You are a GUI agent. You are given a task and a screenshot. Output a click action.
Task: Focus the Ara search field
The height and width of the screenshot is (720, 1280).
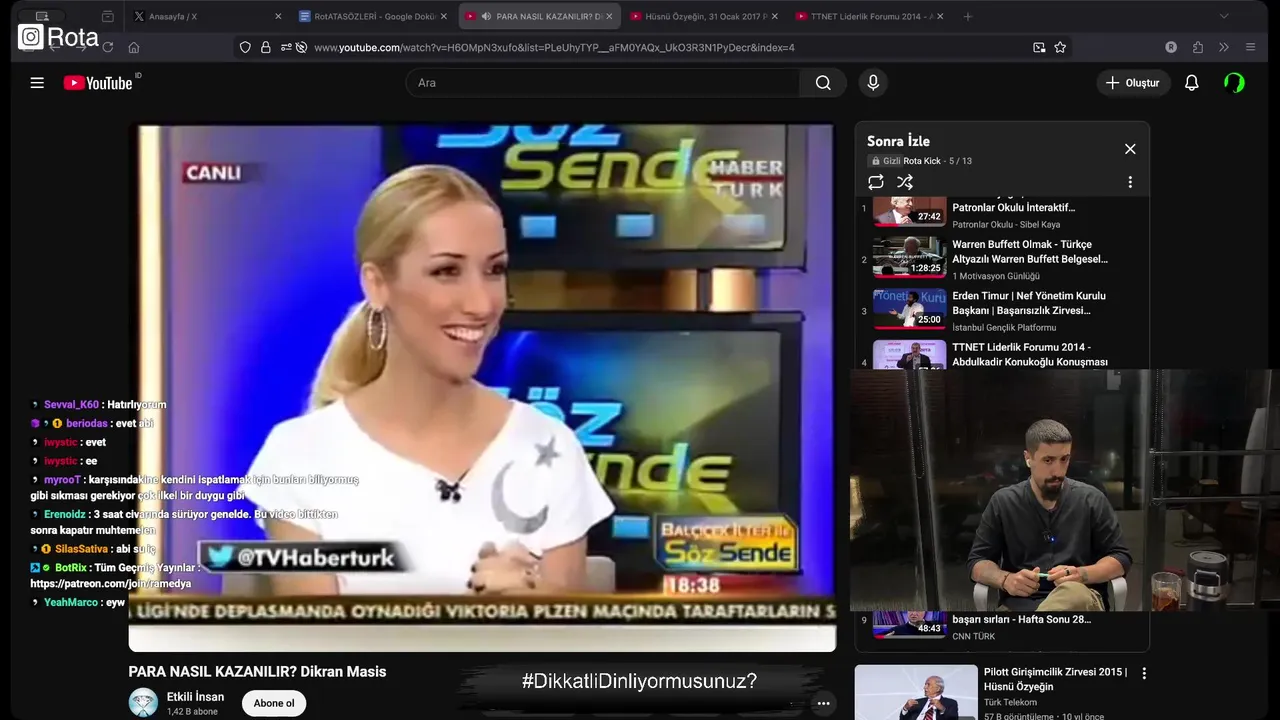pyautogui.click(x=603, y=83)
